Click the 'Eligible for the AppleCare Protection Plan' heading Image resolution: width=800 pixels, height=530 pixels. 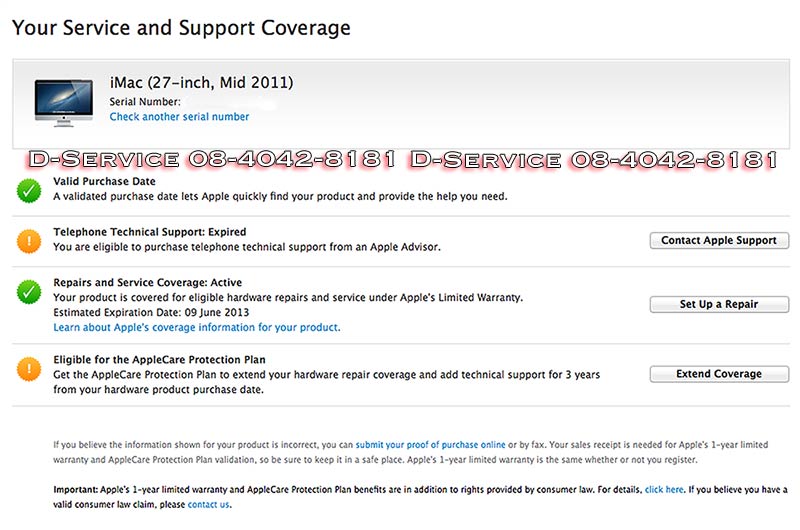pyautogui.click(x=159, y=359)
